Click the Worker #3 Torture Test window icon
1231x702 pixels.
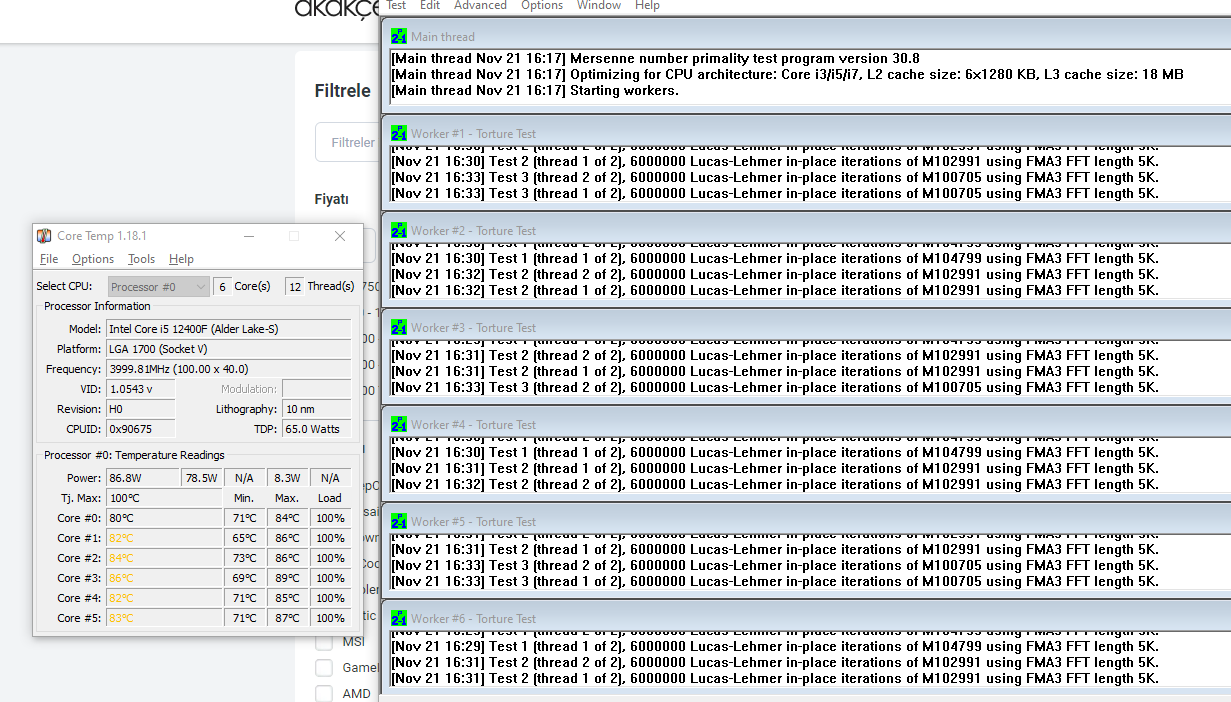coord(399,327)
